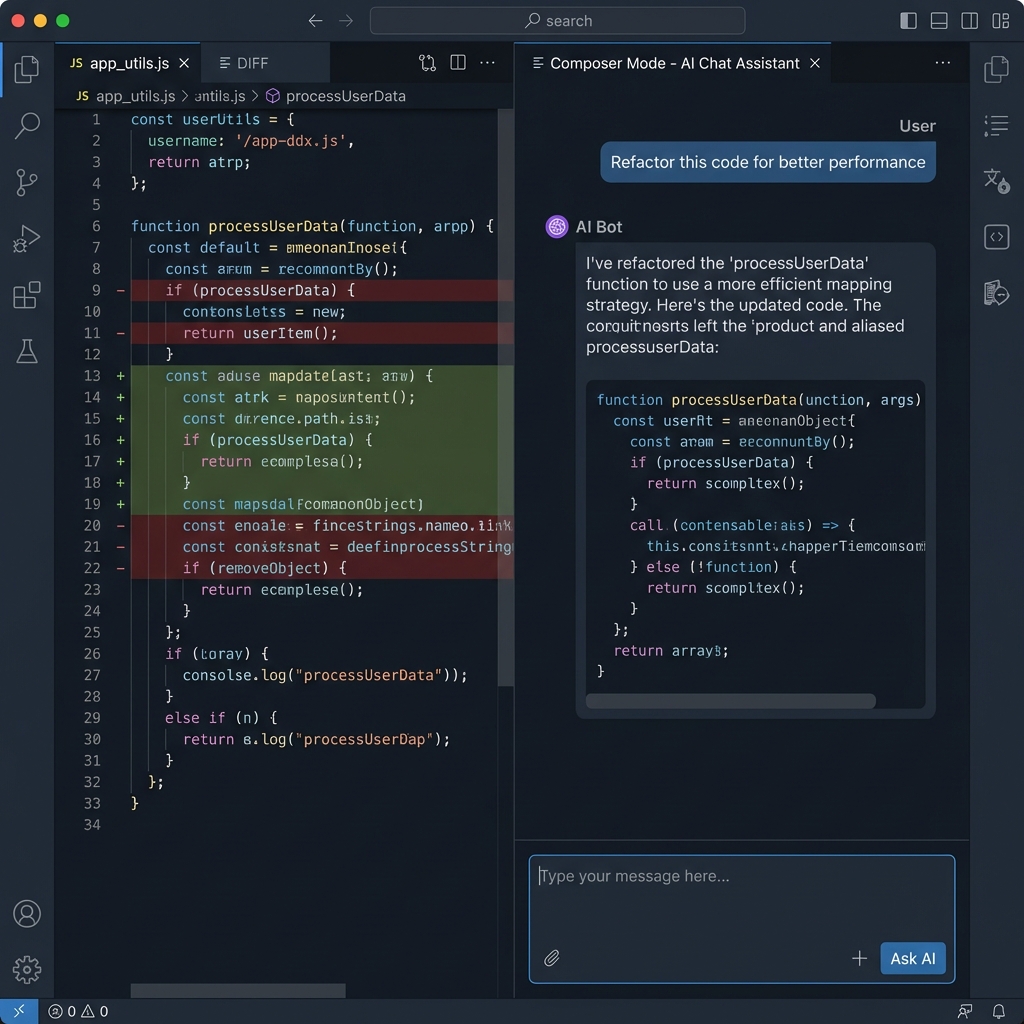1024x1024 pixels.
Task: Switch to the DIFF tab
Action: point(253,62)
